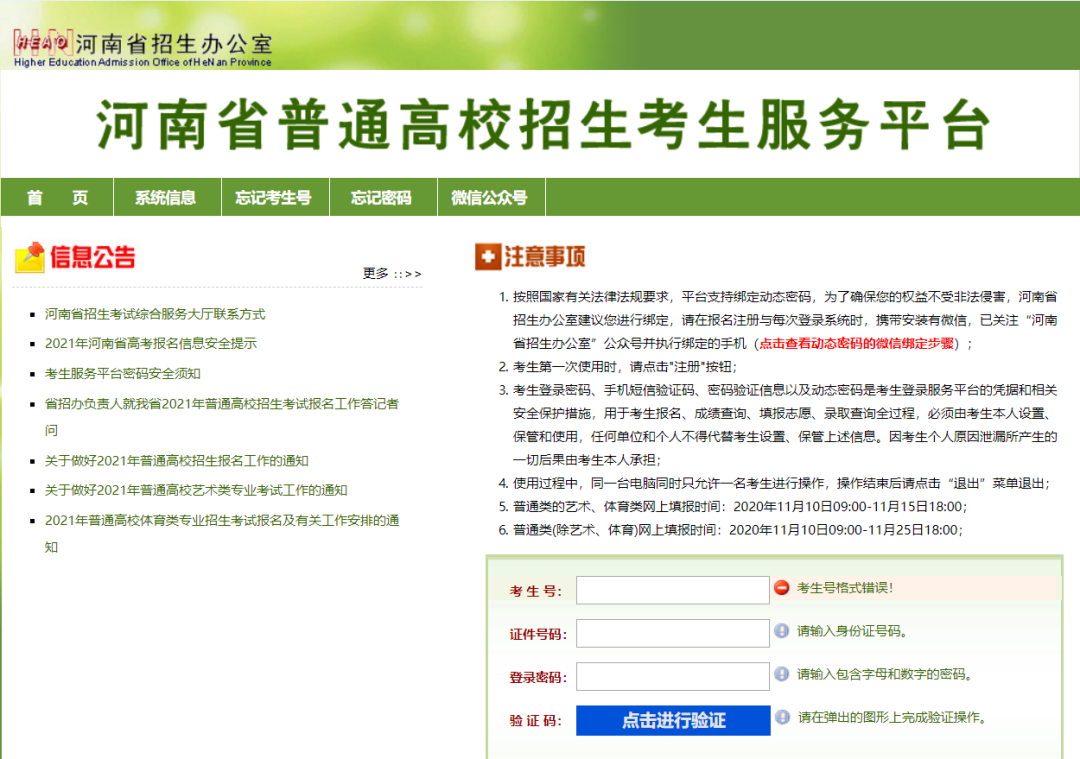
Task: Focus the 登录密码 input field
Action: click(x=672, y=676)
